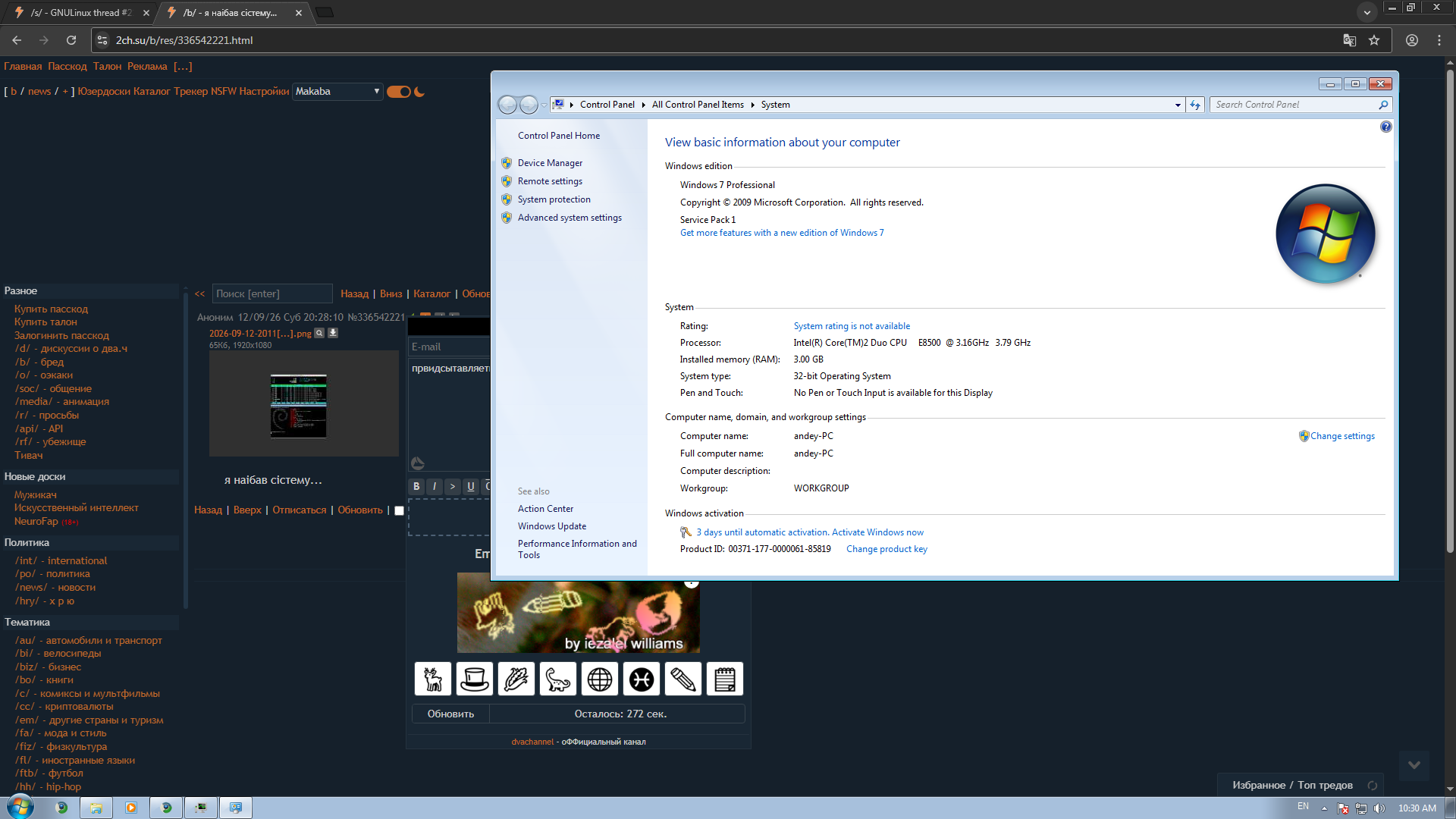Expand the browser tab search chevron

tap(1367, 12)
